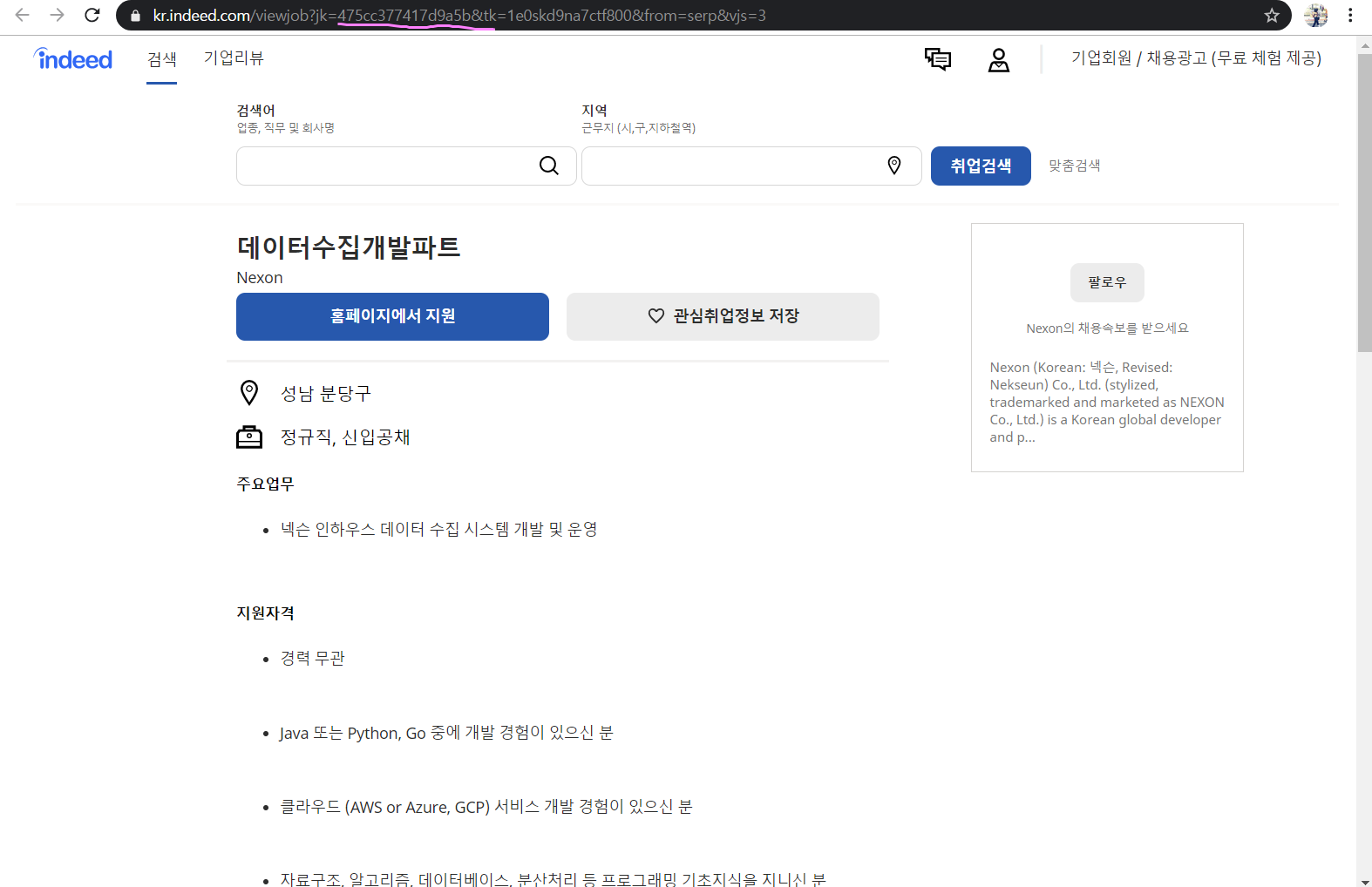Focus the 검색어 keyword input field
The width and height of the screenshot is (1372, 887).
tap(406, 166)
